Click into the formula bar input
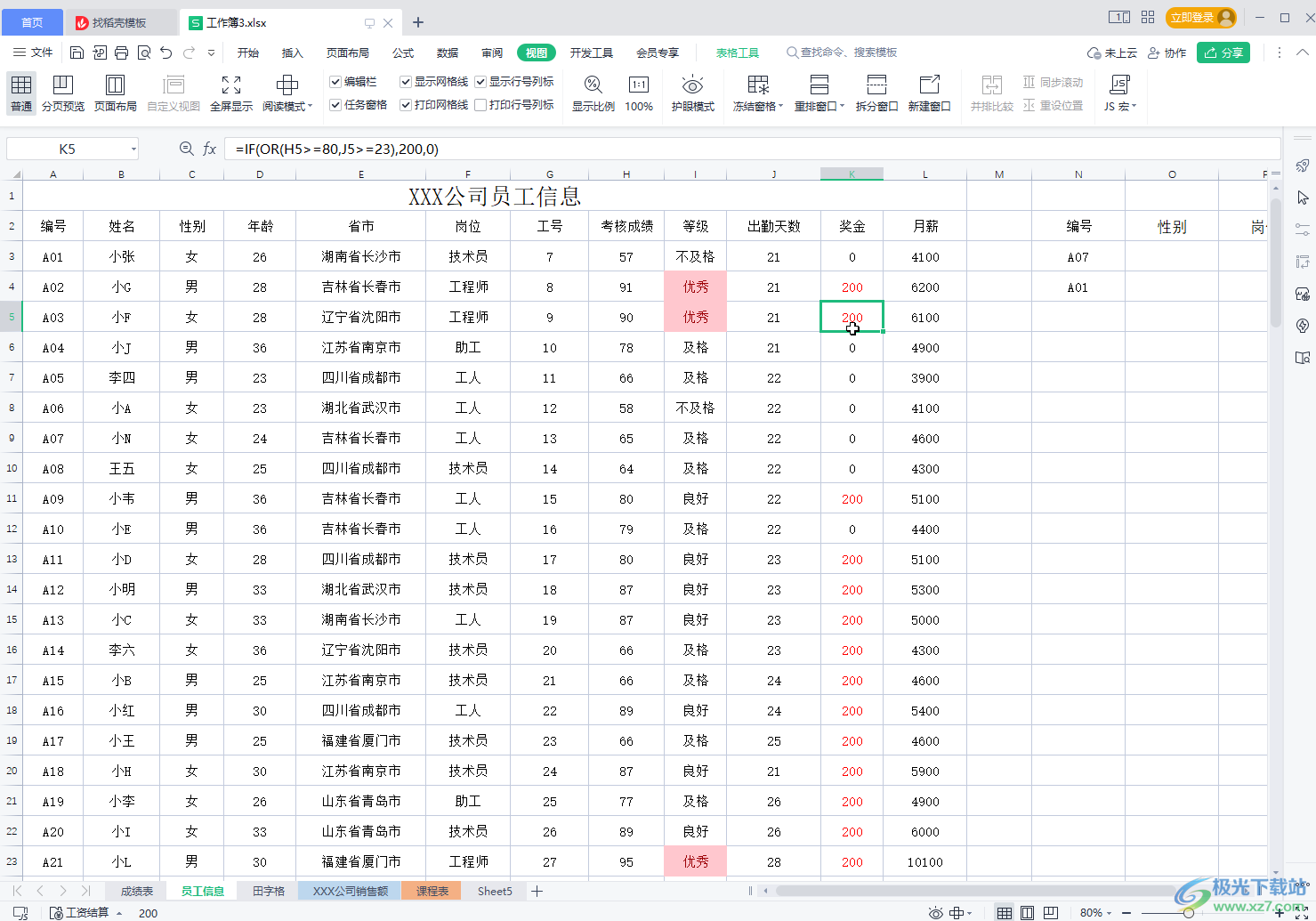The image size is (1316, 921). click(x=752, y=149)
